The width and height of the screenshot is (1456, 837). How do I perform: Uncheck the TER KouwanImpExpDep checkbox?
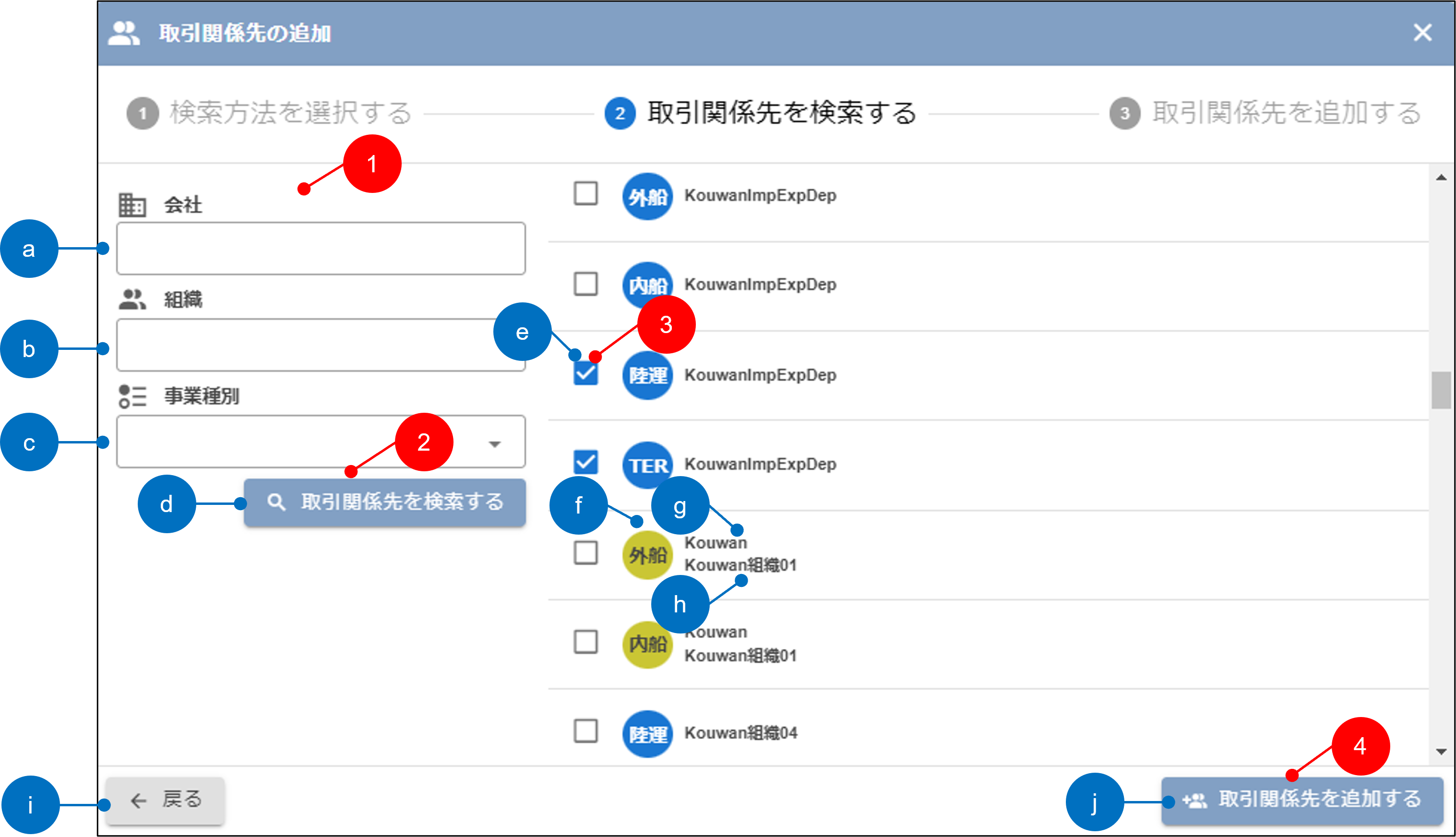[x=586, y=463]
